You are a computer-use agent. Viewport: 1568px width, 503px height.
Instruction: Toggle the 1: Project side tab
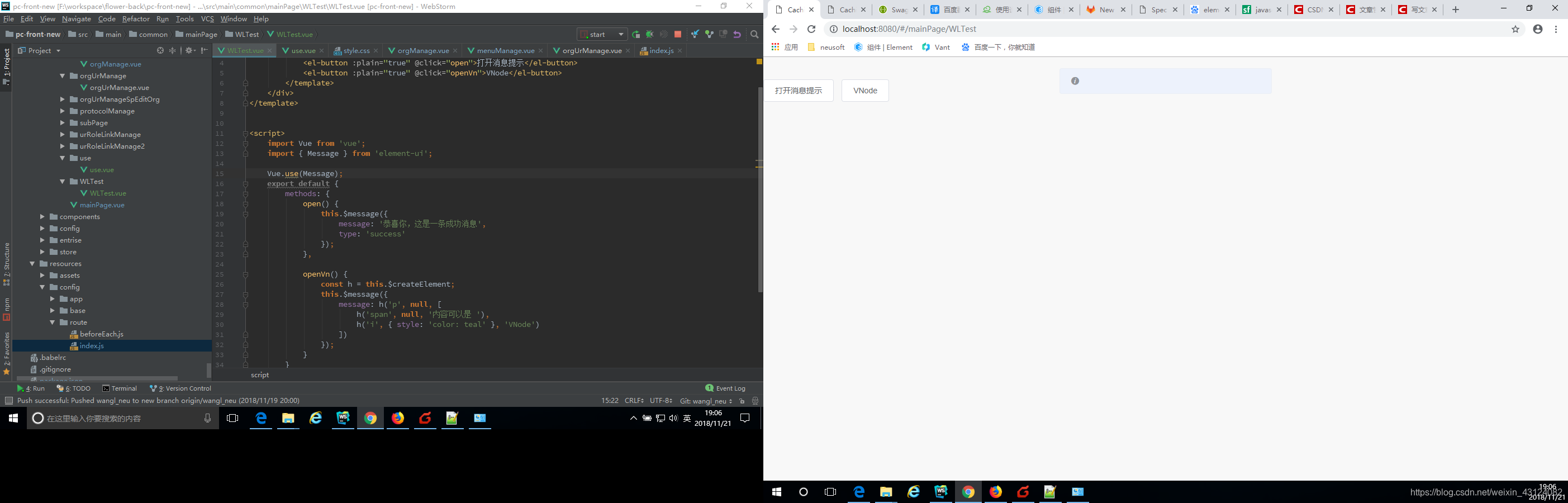pyautogui.click(x=7, y=67)
